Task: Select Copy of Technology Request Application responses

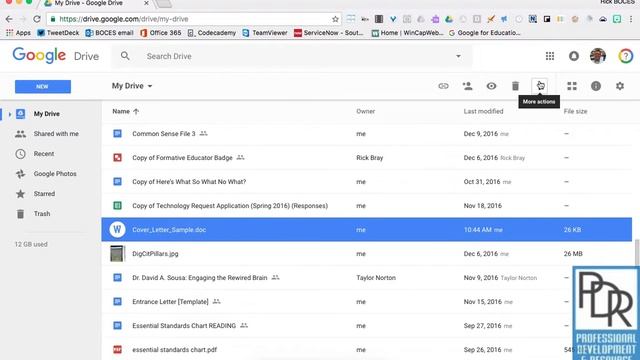Action: click(367, 206)
